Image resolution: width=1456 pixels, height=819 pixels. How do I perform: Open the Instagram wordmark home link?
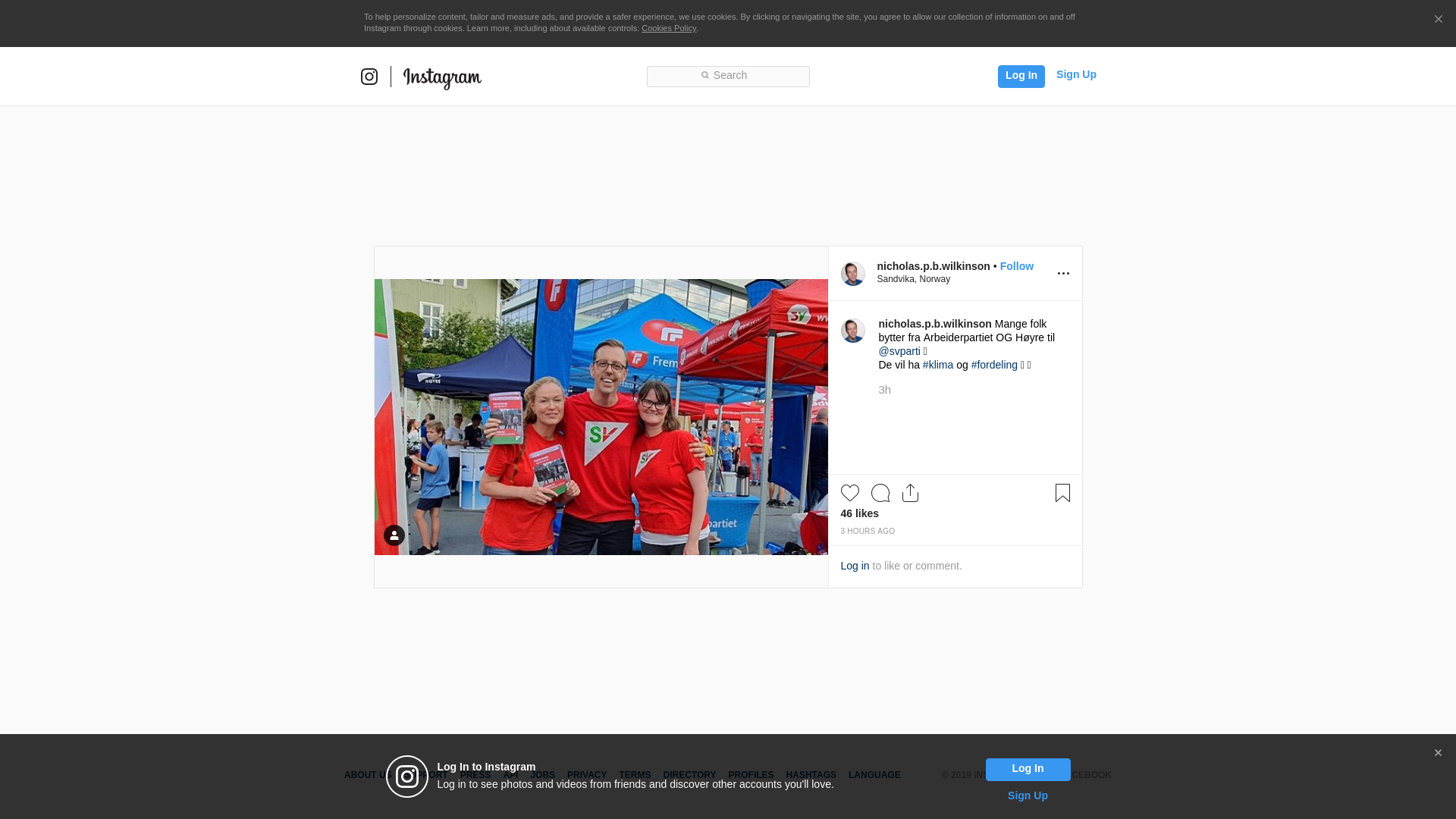pyautogui.click(x=442, y=78)
